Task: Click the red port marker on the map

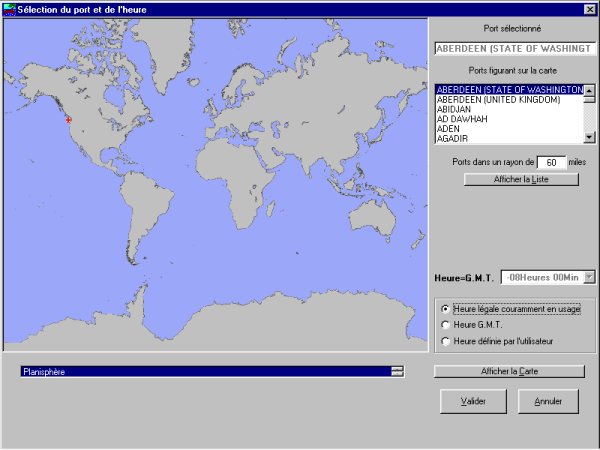Action: tap(68, 120)
